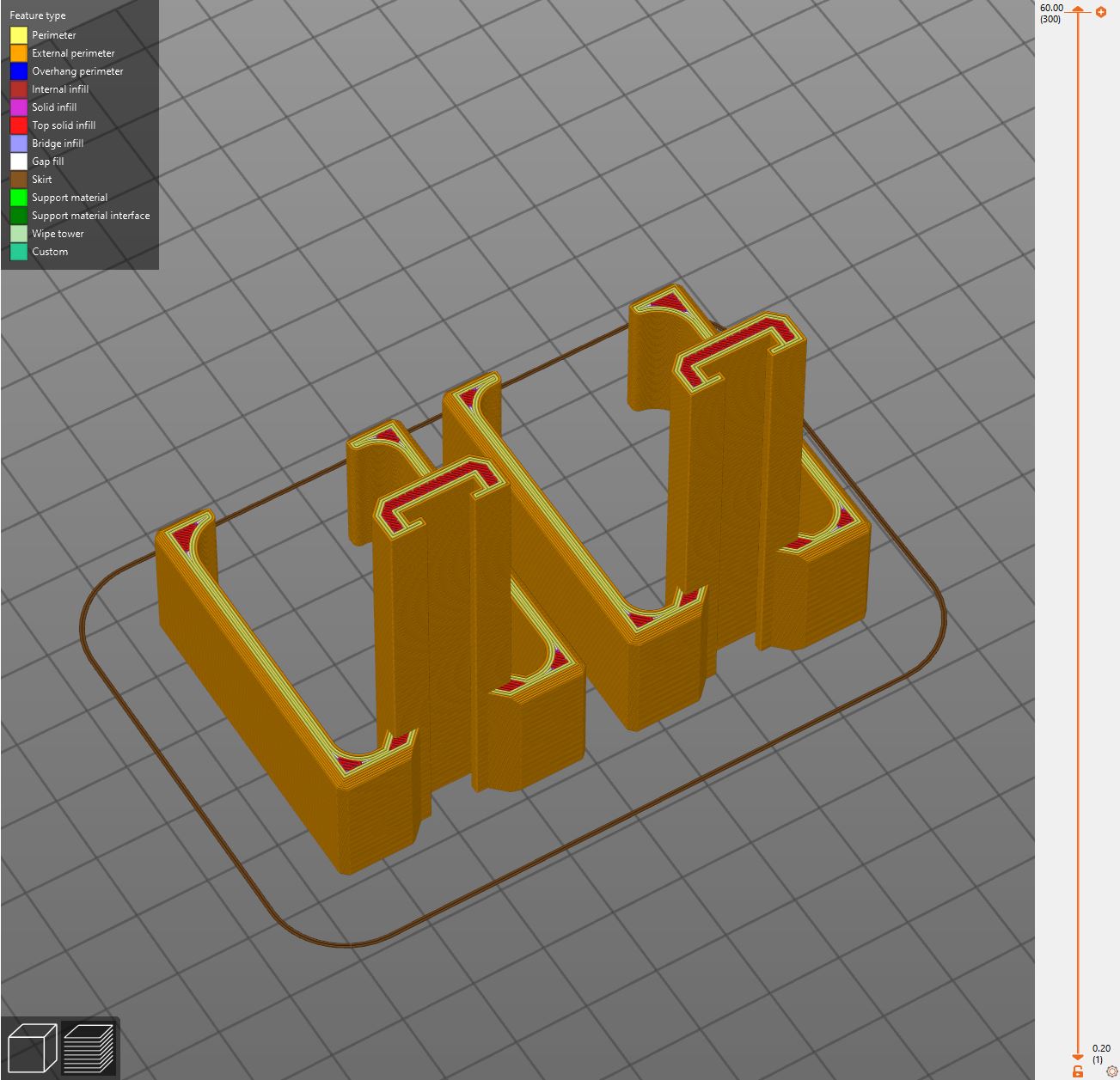Click the magenta Solid infill swatch

(19, 107)
